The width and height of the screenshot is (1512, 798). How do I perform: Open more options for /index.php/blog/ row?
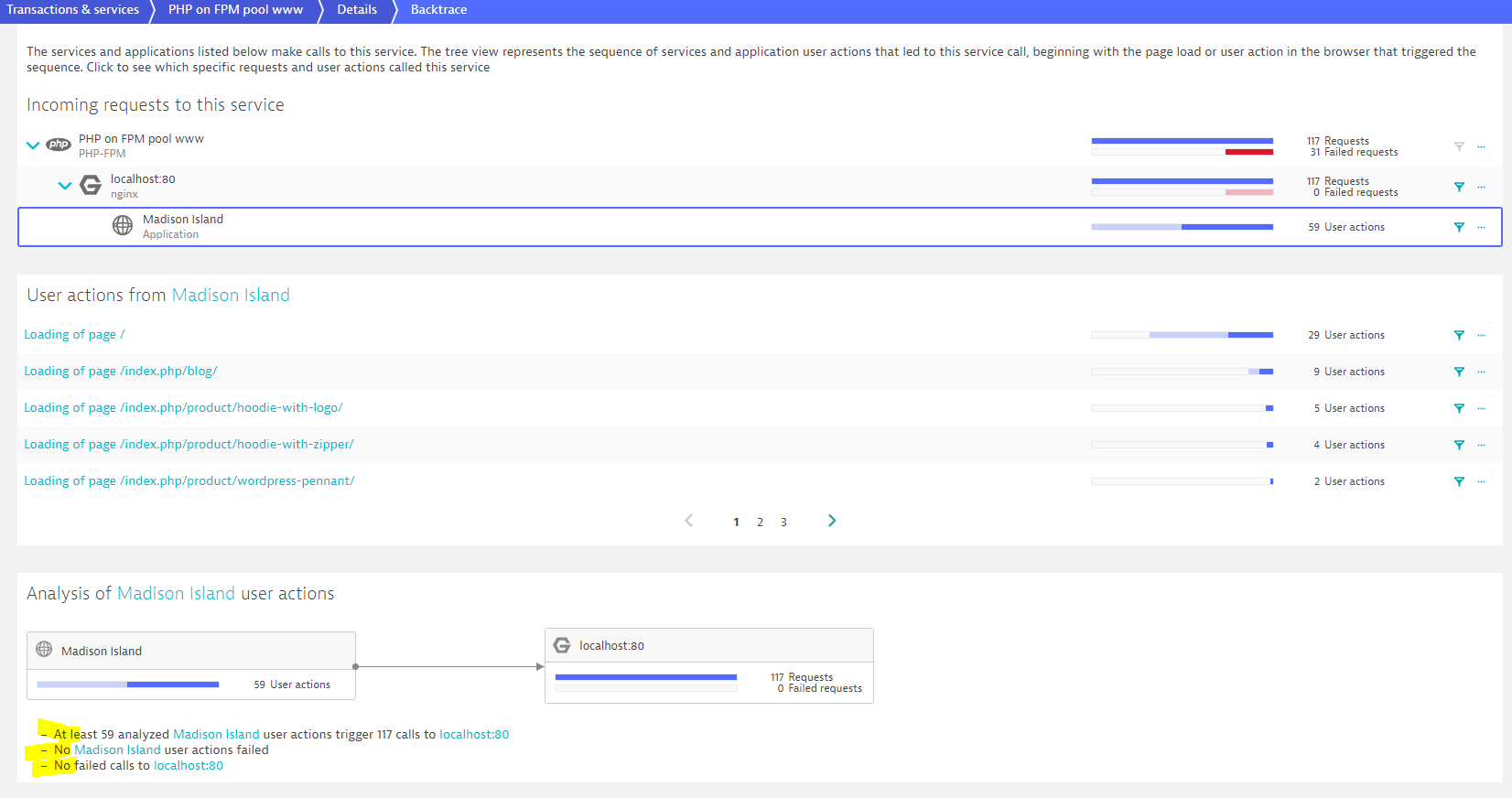click(1481, 372)
